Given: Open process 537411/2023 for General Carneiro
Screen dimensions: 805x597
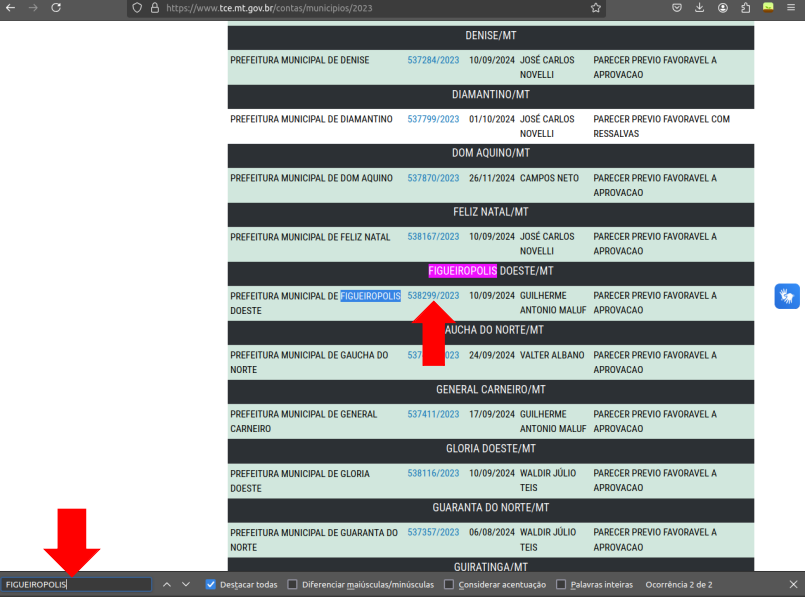Looking at the screenshot, I should (x=433, y=414).
